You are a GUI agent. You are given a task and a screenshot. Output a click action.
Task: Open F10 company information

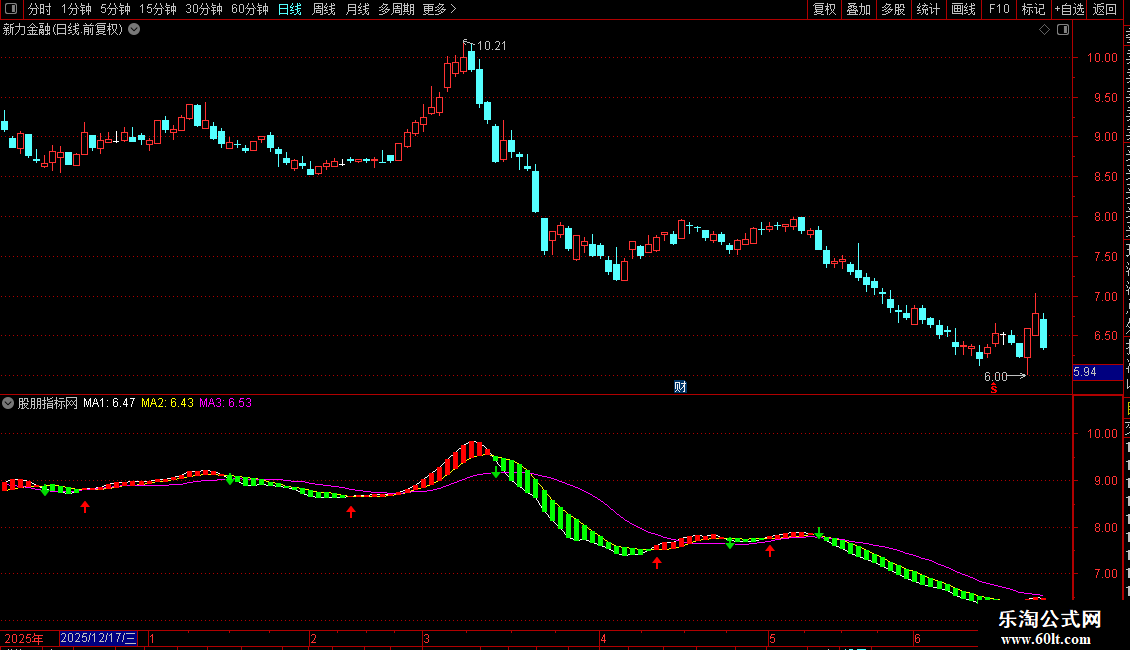pyautogui.click(x=999, y=9)
